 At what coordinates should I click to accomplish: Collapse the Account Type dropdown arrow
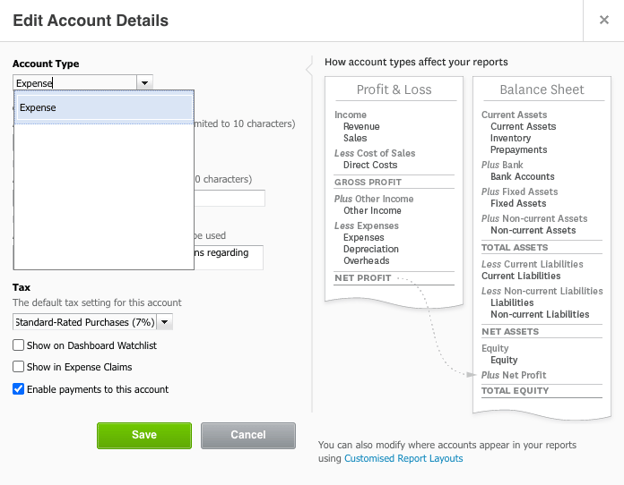coord(145,84)
